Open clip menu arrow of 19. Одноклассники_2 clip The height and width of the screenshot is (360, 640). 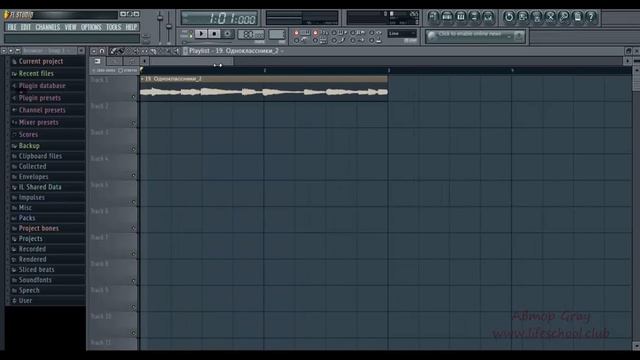tap(142, 78)
